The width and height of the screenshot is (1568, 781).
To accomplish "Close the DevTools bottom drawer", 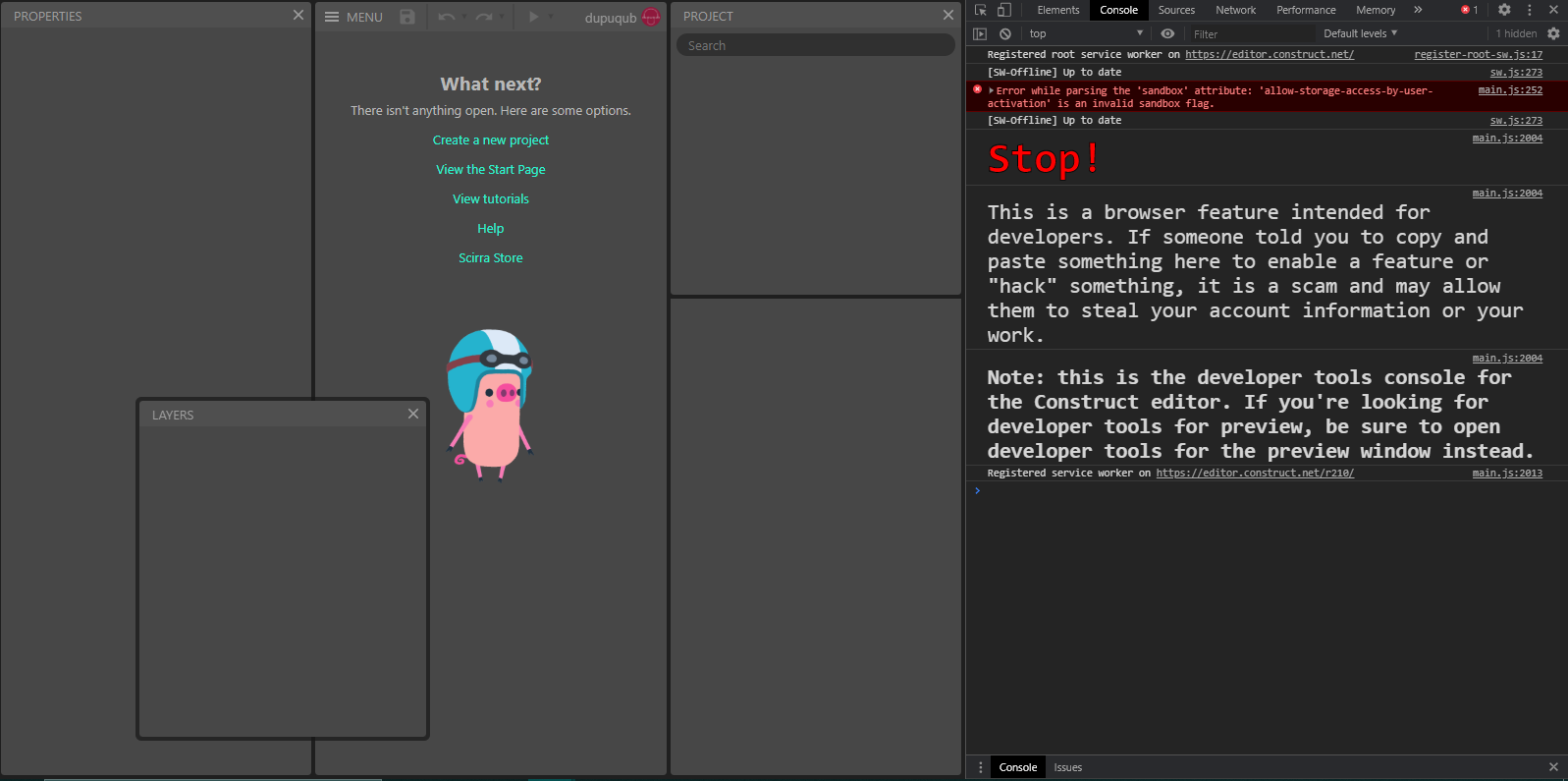I will tap(1553, 767).
